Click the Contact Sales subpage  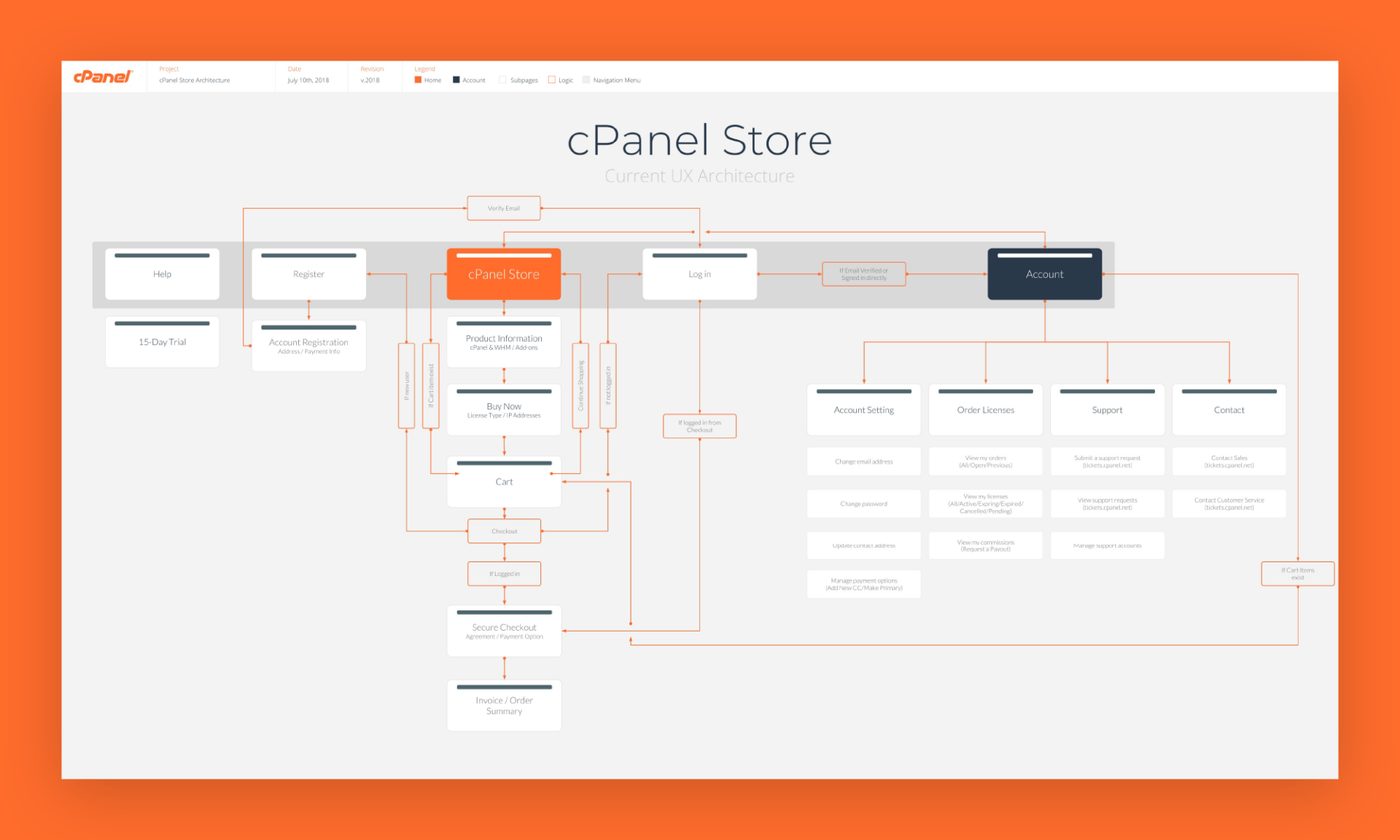point(1229,462)
